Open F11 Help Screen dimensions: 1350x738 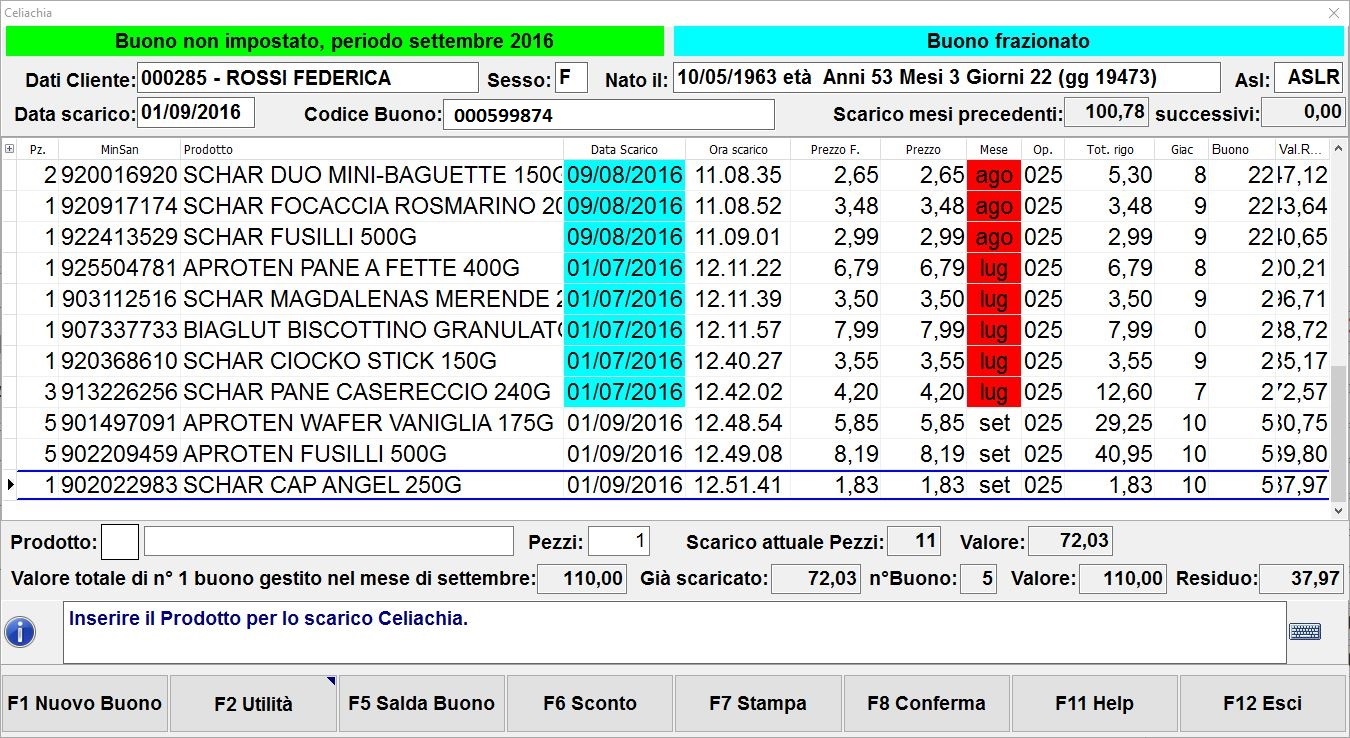click(1094, 704)
